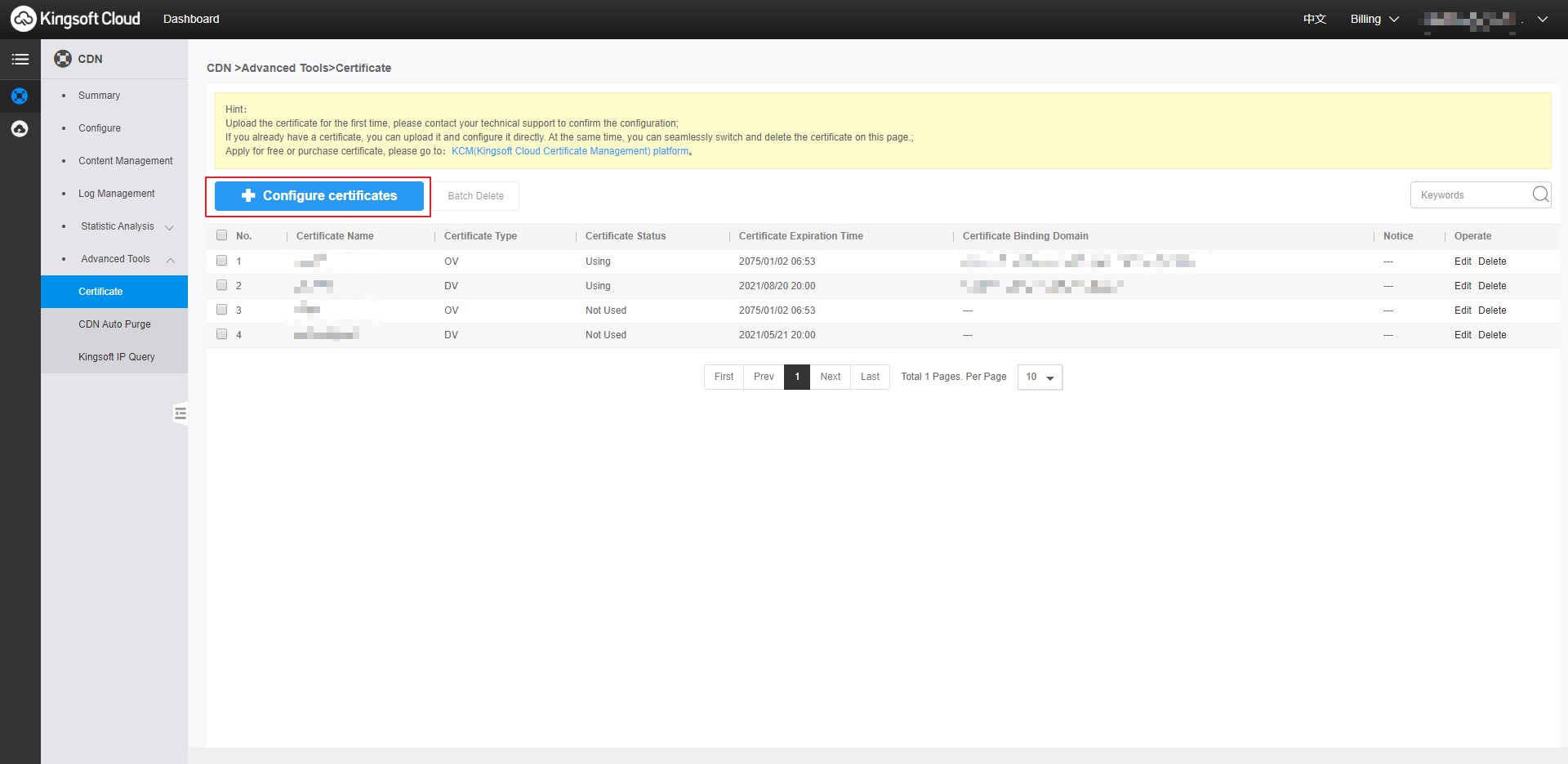Image resolution: width=1568 pixels, height=764 pixels.
Task: Select the checkbox for certificate row 3
Action: point(221,310)
